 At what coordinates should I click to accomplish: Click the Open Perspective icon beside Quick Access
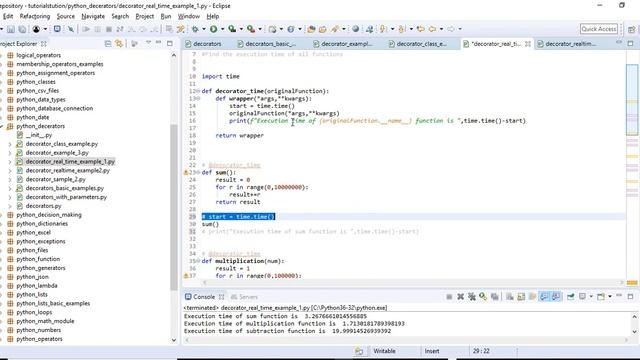(631, 29)
